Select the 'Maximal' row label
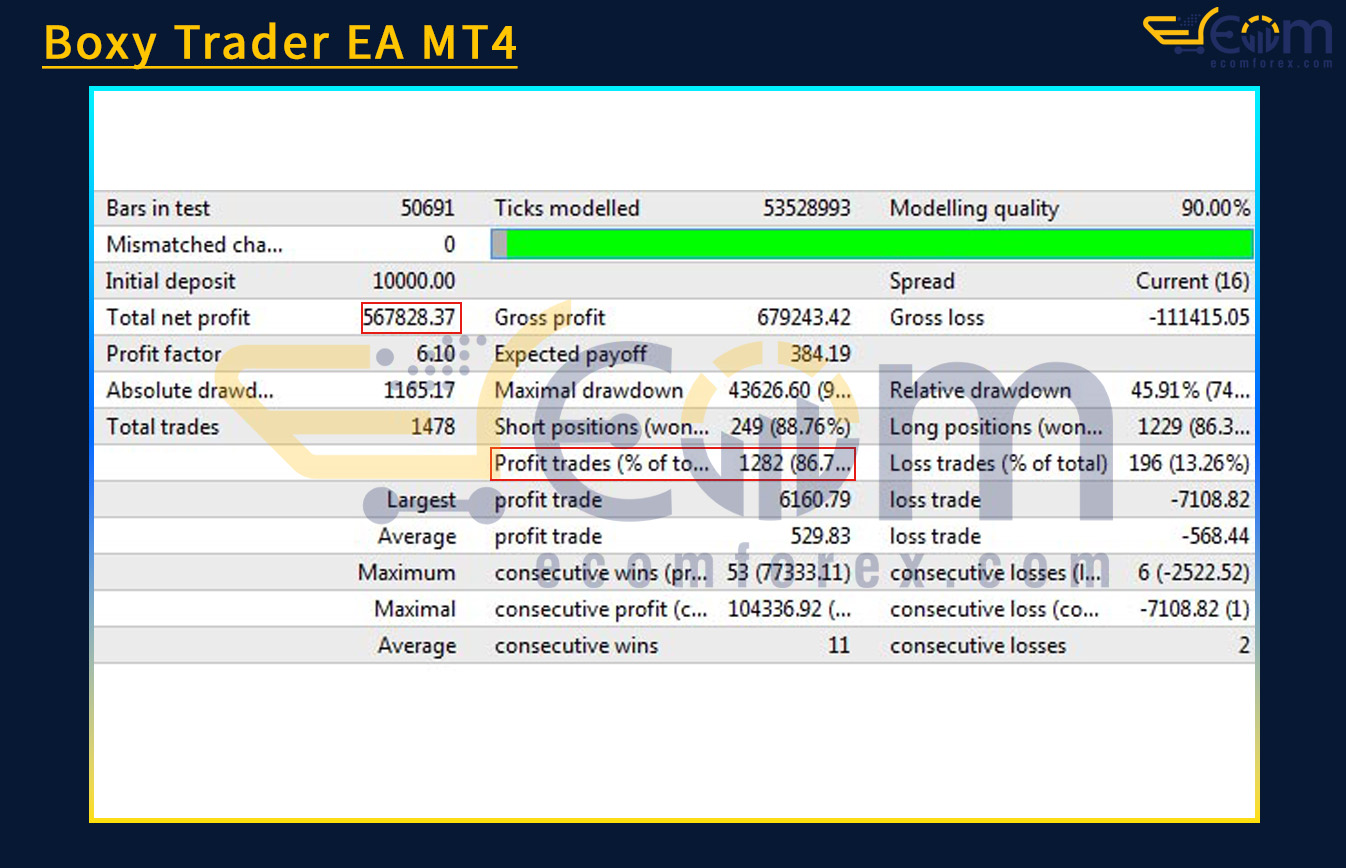 click(415, 609)
